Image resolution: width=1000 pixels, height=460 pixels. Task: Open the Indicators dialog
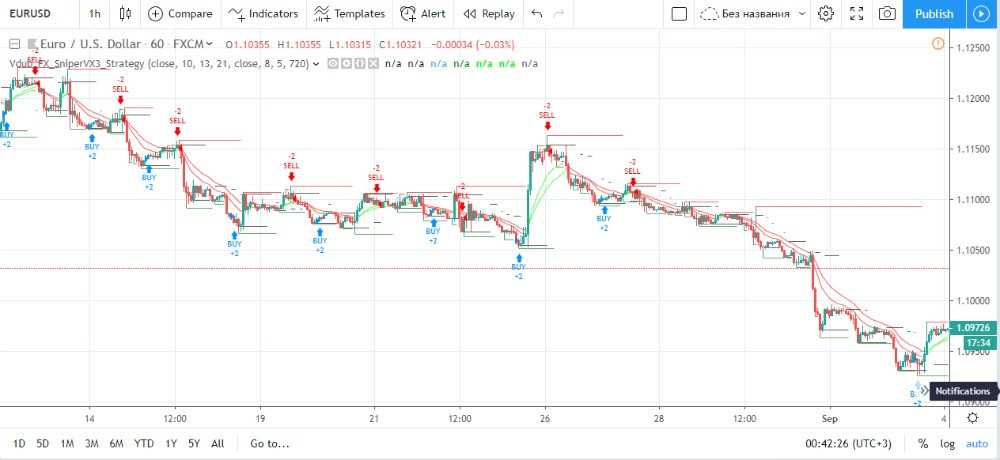(263, 14)
